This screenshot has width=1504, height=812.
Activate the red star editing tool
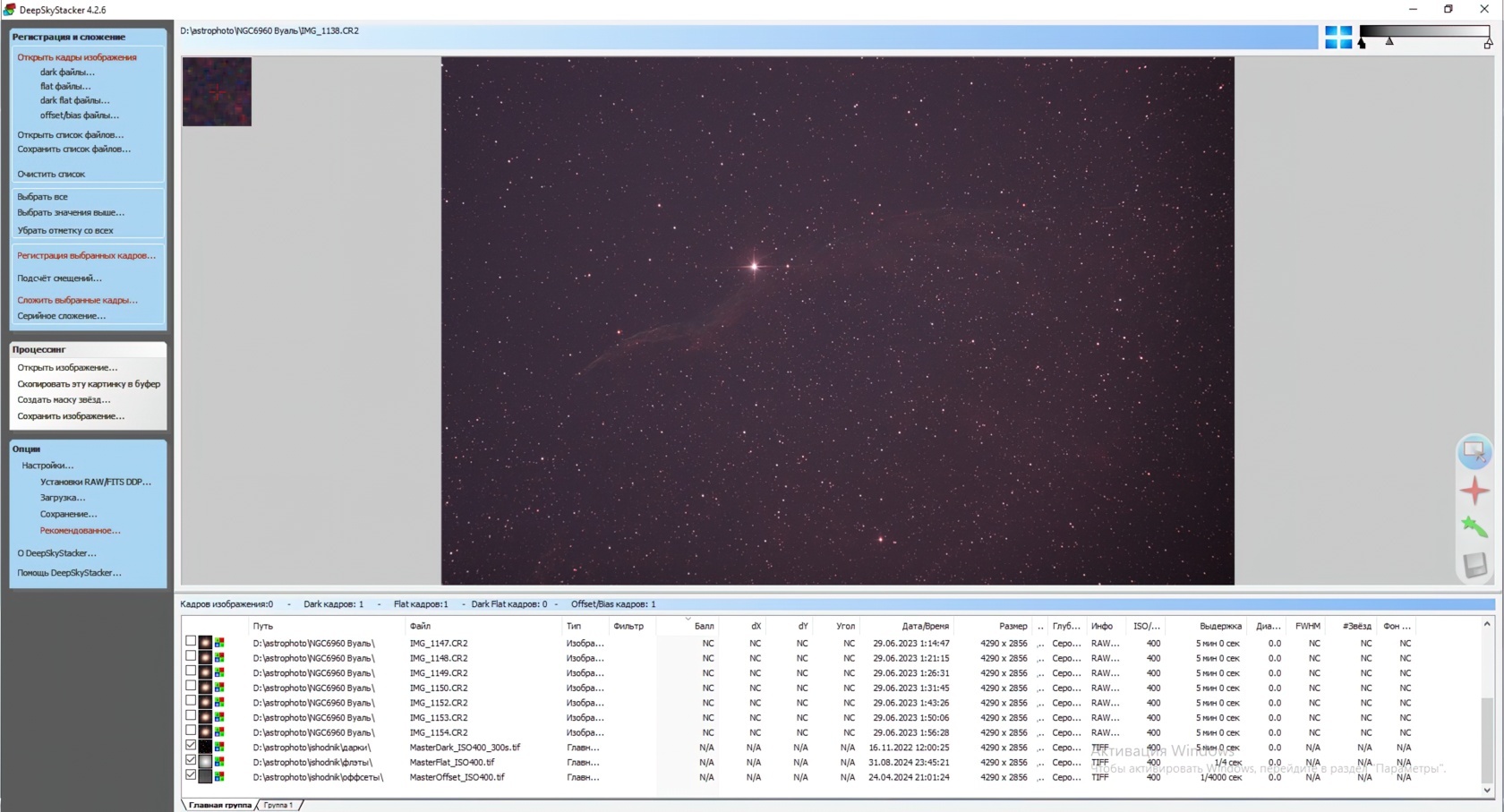[x=1474, y=490]
